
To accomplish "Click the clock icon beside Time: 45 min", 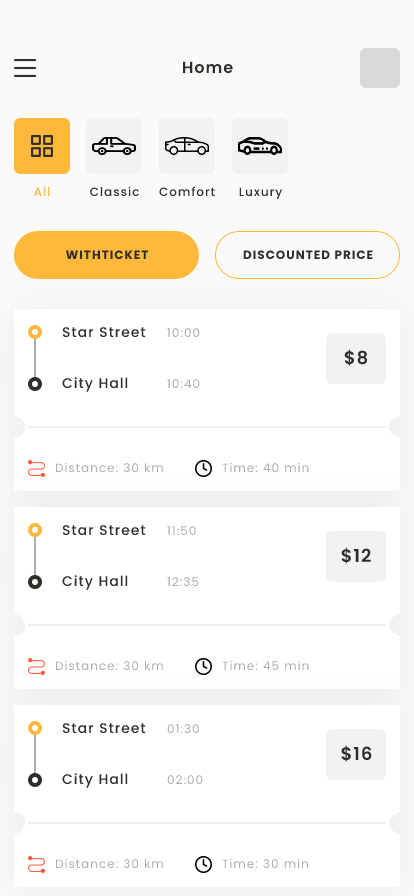I will (204, 666).
